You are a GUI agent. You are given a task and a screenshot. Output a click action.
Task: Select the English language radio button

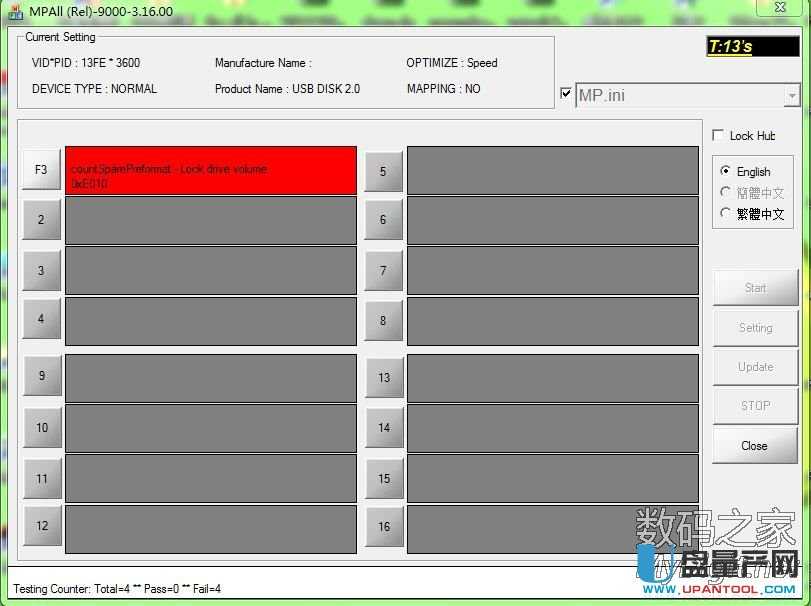coord(726,172)
